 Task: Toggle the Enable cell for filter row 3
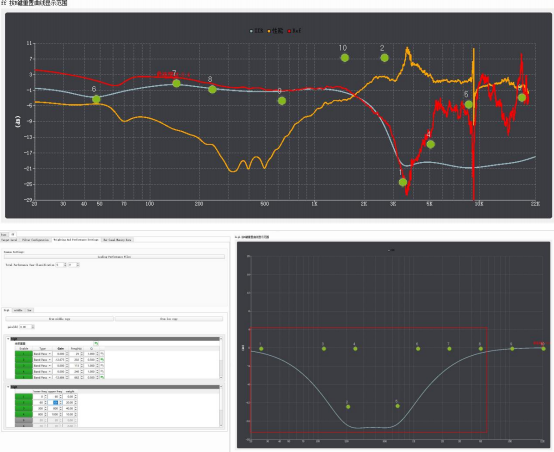pos(24,366)
